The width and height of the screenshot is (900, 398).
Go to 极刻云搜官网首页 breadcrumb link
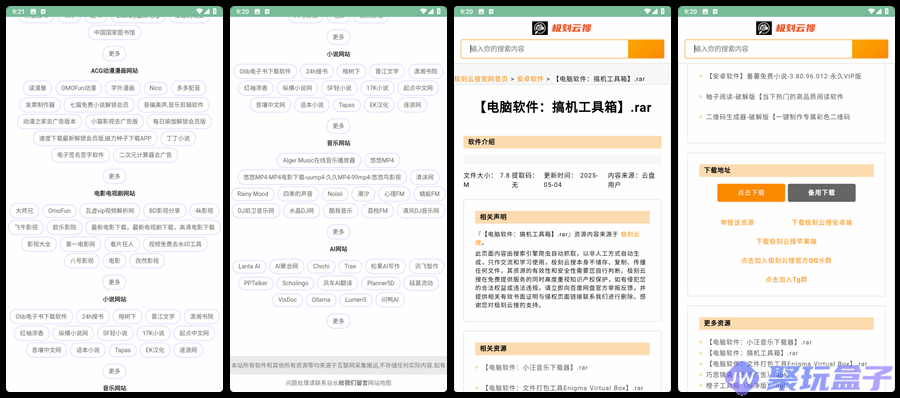pyautogui.click(x=481, y=79)
